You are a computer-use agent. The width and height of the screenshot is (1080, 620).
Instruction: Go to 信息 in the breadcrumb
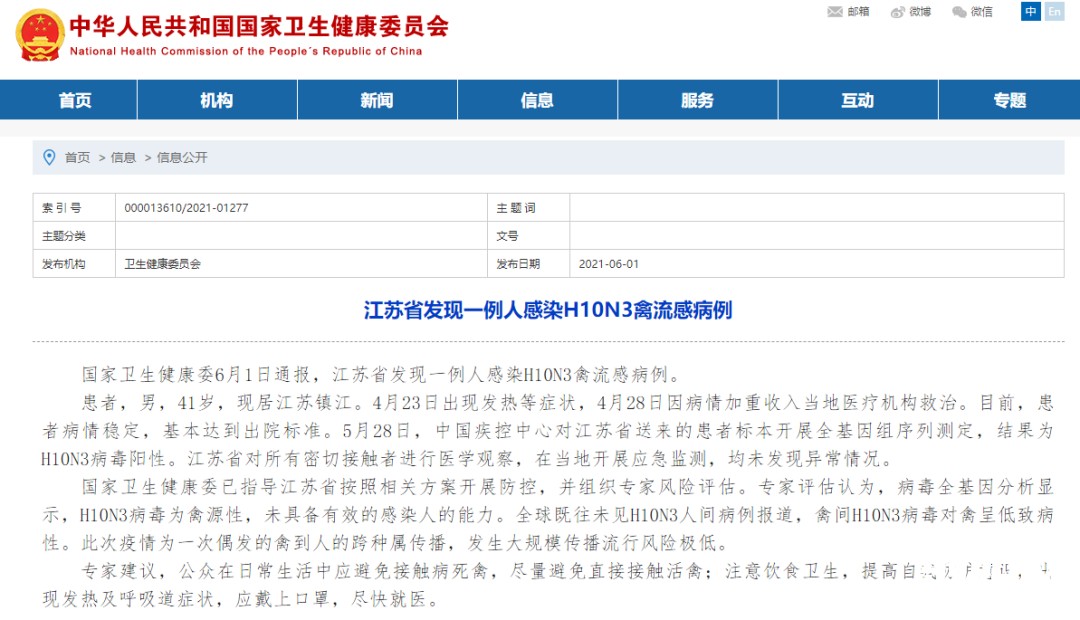click(123, 158)
